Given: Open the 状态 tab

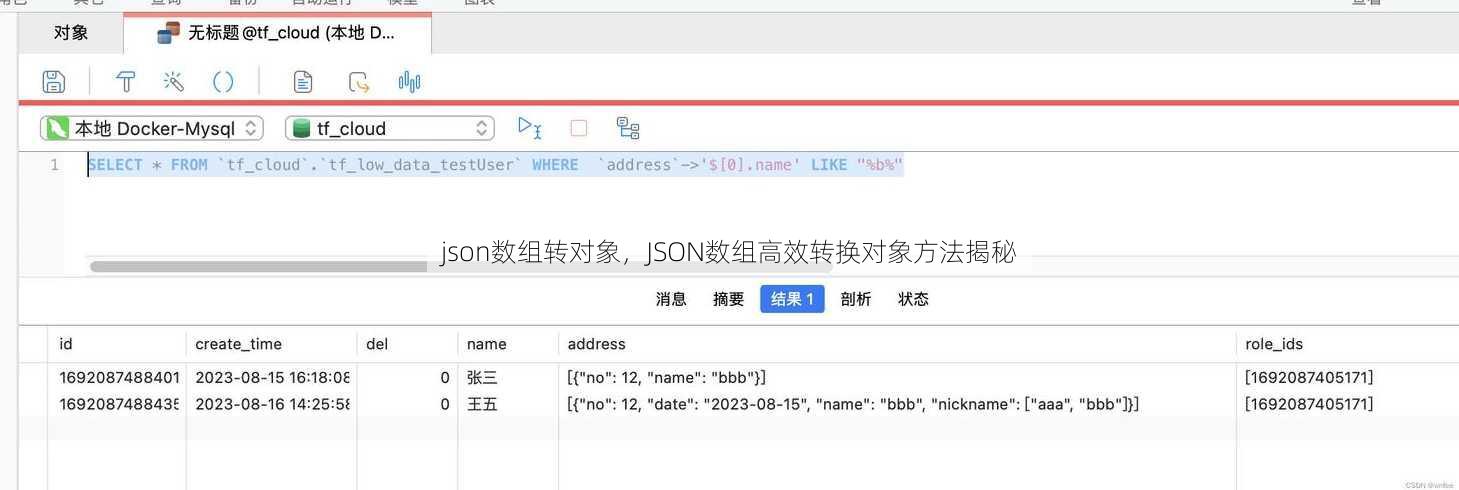Looking at the screenshot, I should tap(913, 299).
